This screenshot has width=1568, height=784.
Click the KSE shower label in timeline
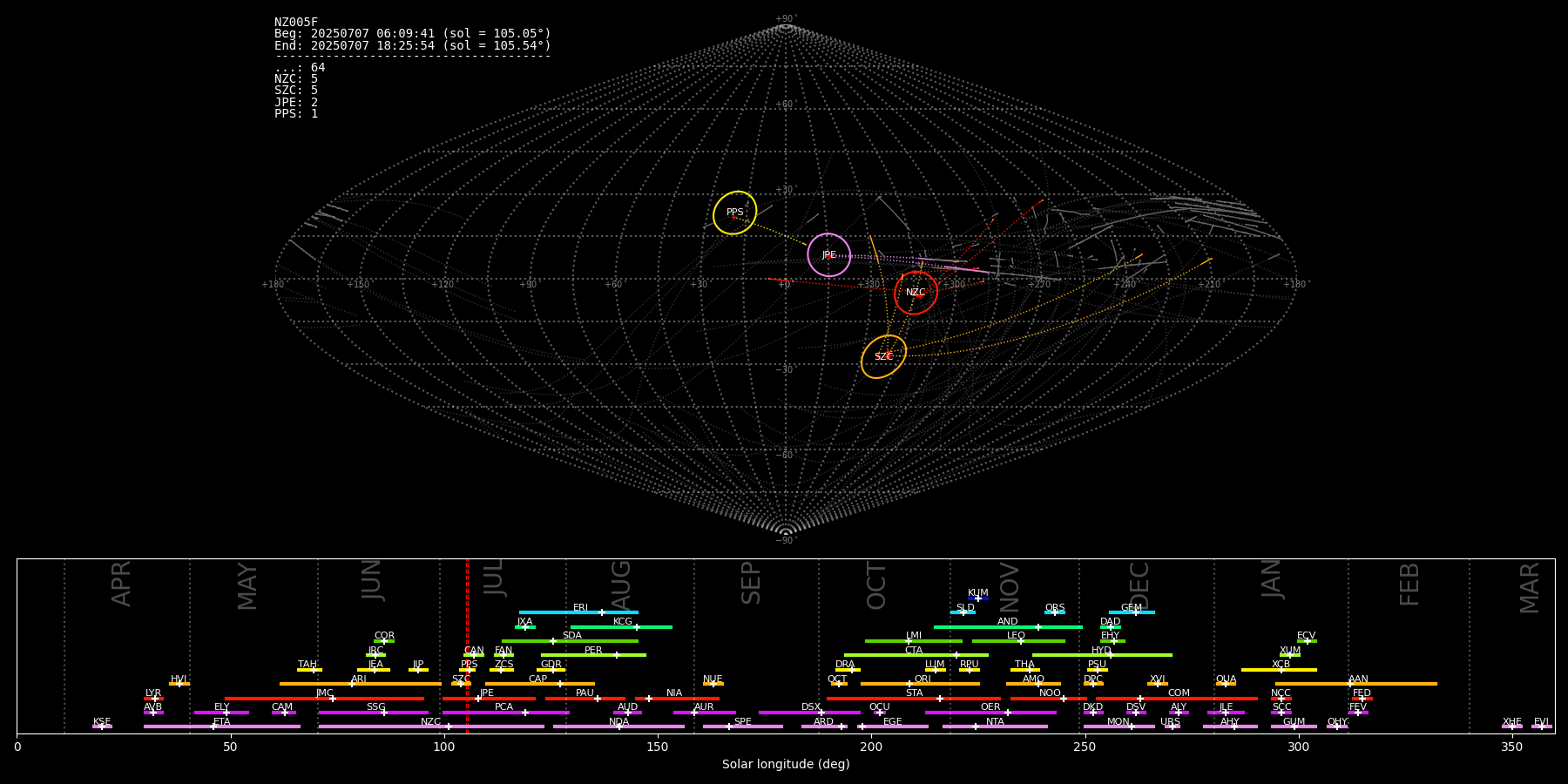click(102, 722)
